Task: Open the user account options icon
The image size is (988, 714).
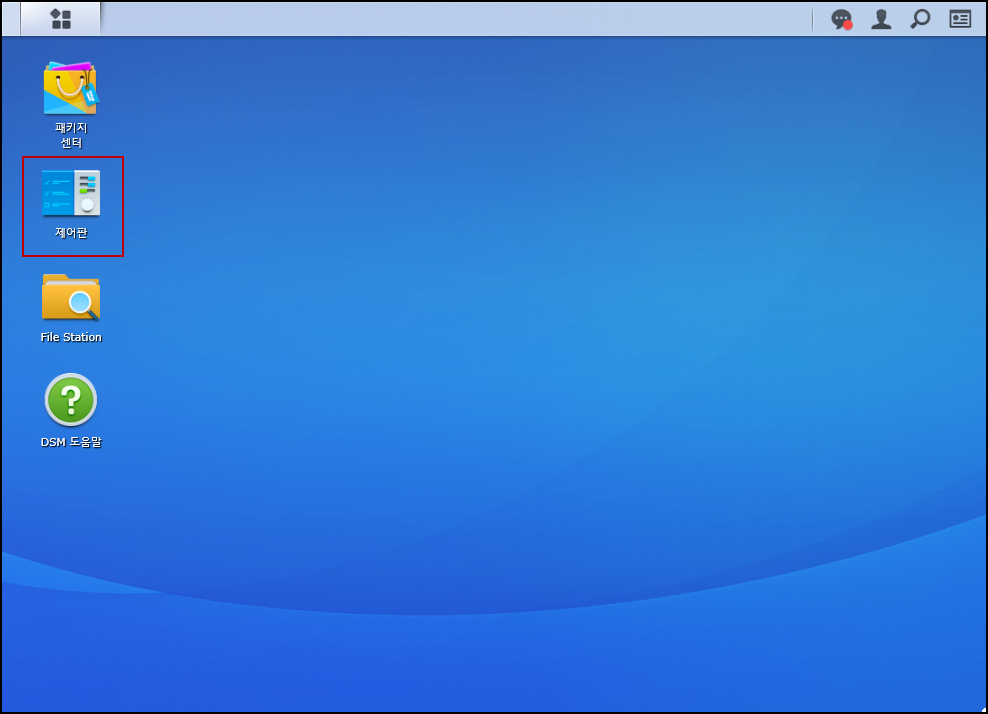Action: [881, 19]
